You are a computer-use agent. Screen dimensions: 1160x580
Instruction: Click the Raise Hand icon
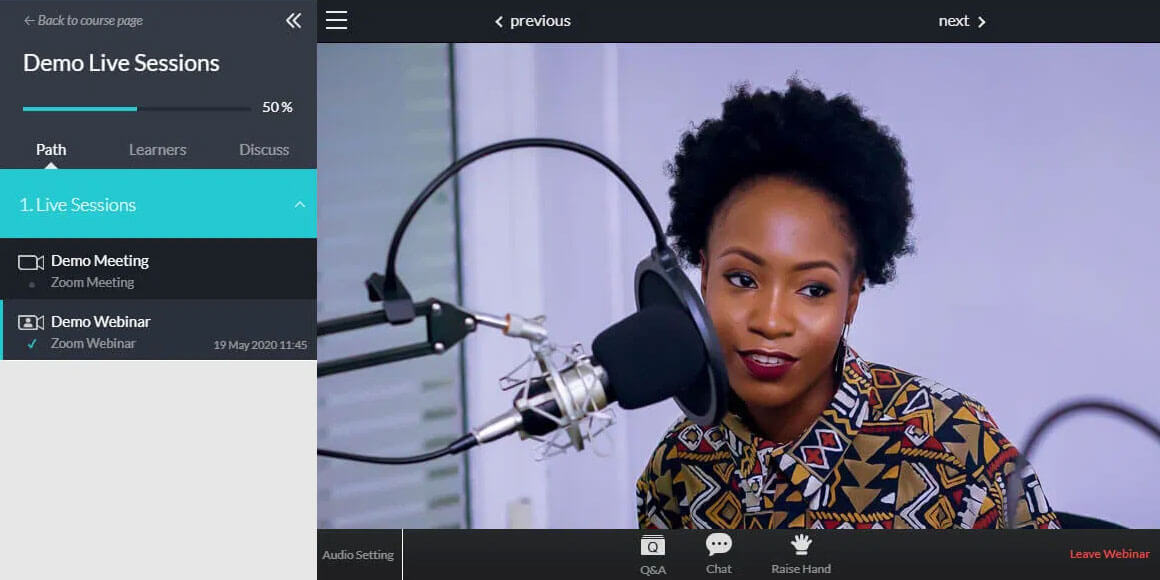(801, 545)
